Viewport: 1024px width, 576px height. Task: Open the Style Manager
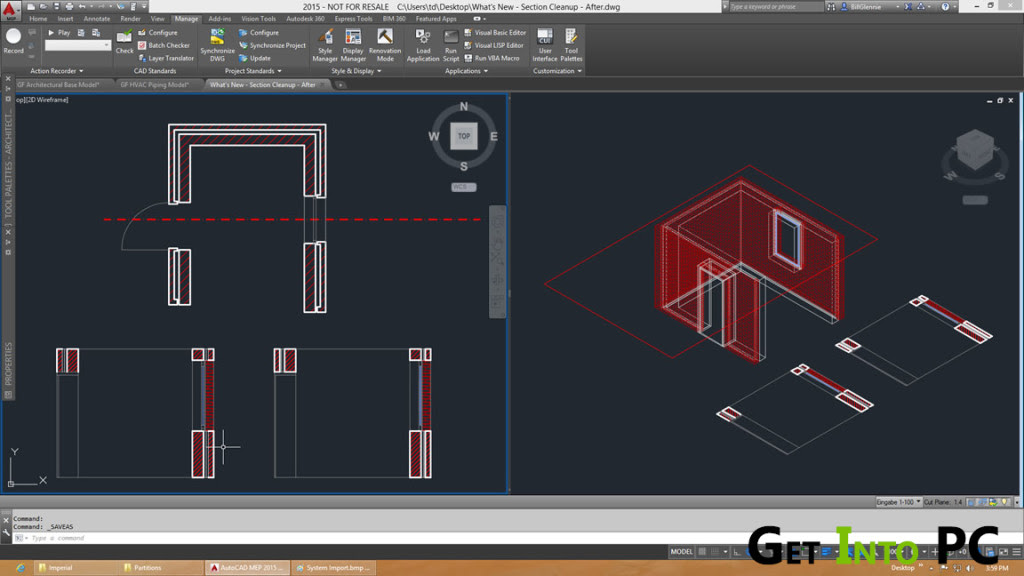325,45
